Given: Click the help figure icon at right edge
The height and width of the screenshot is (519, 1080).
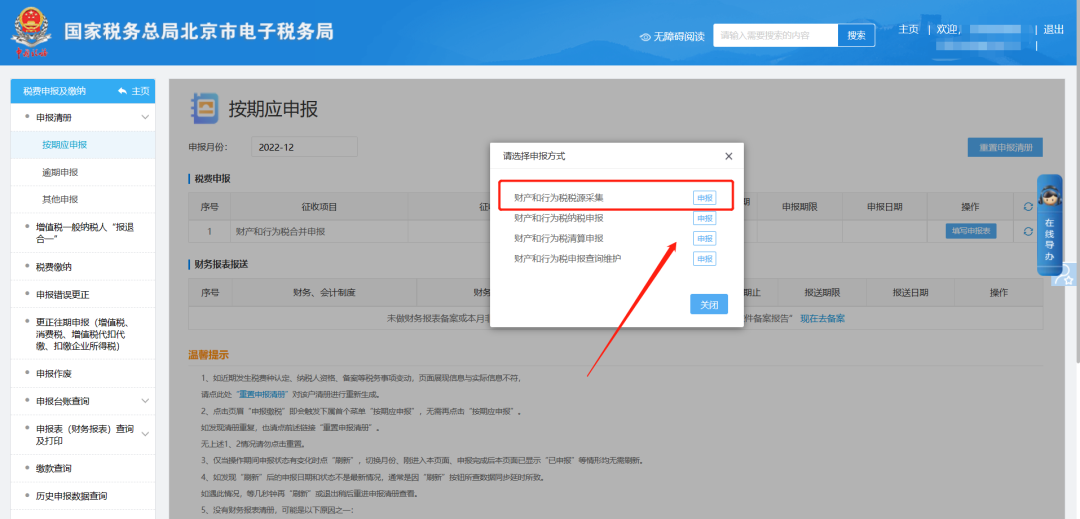Looking at the screenshot, I should tap(1067, 274).
